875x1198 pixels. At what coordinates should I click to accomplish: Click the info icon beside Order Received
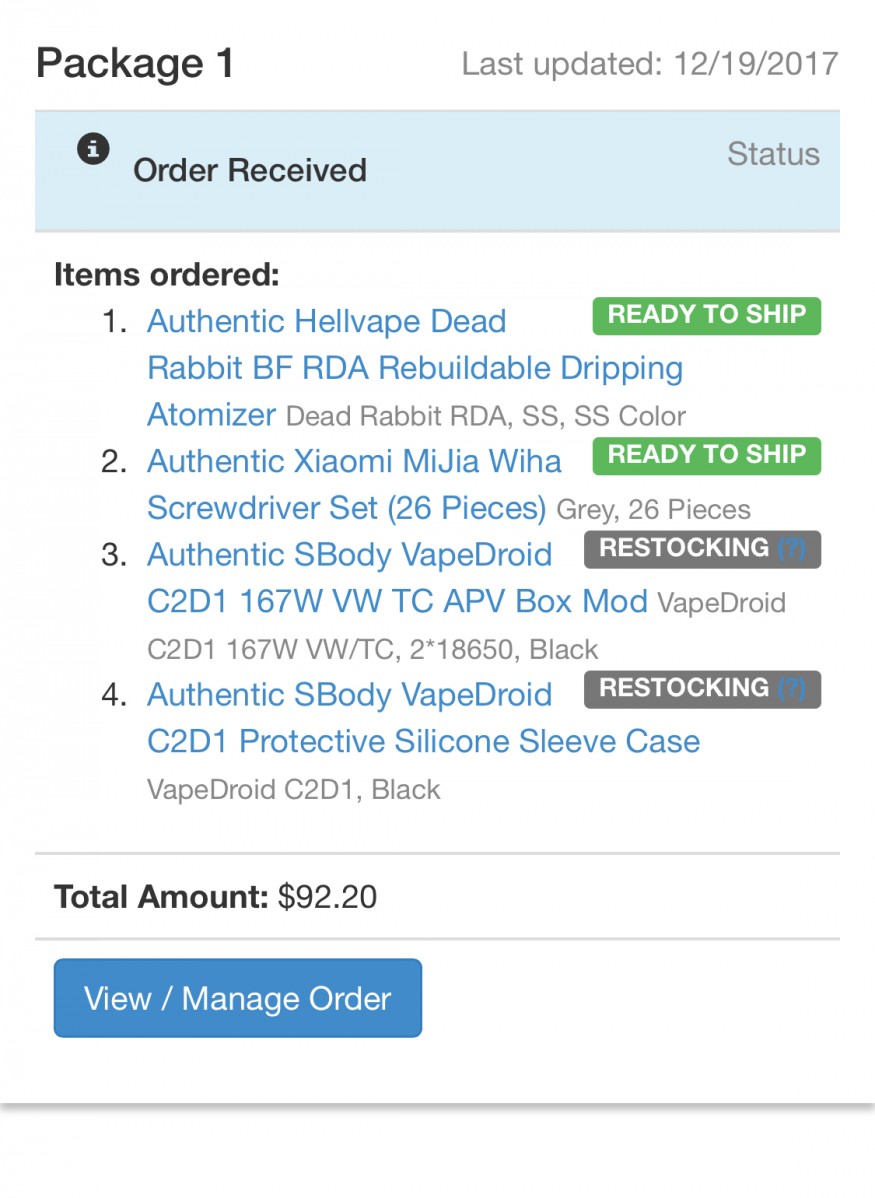[x=93, y=150]
